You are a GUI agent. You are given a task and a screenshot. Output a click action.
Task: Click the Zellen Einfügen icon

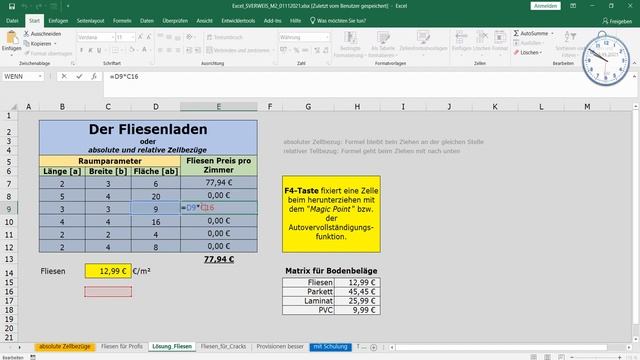point(461,38)
